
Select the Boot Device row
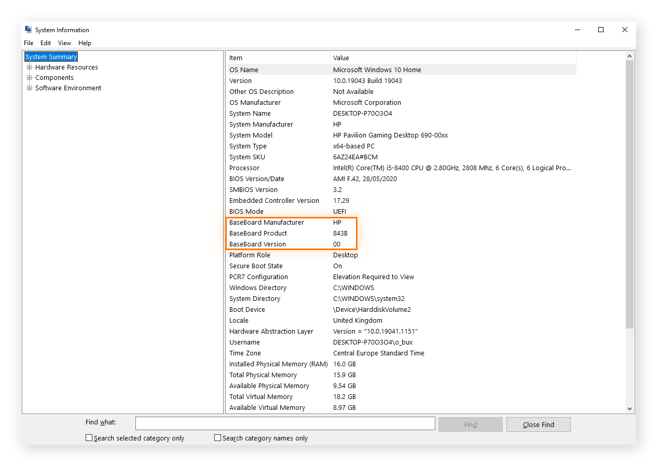(402, 310)
